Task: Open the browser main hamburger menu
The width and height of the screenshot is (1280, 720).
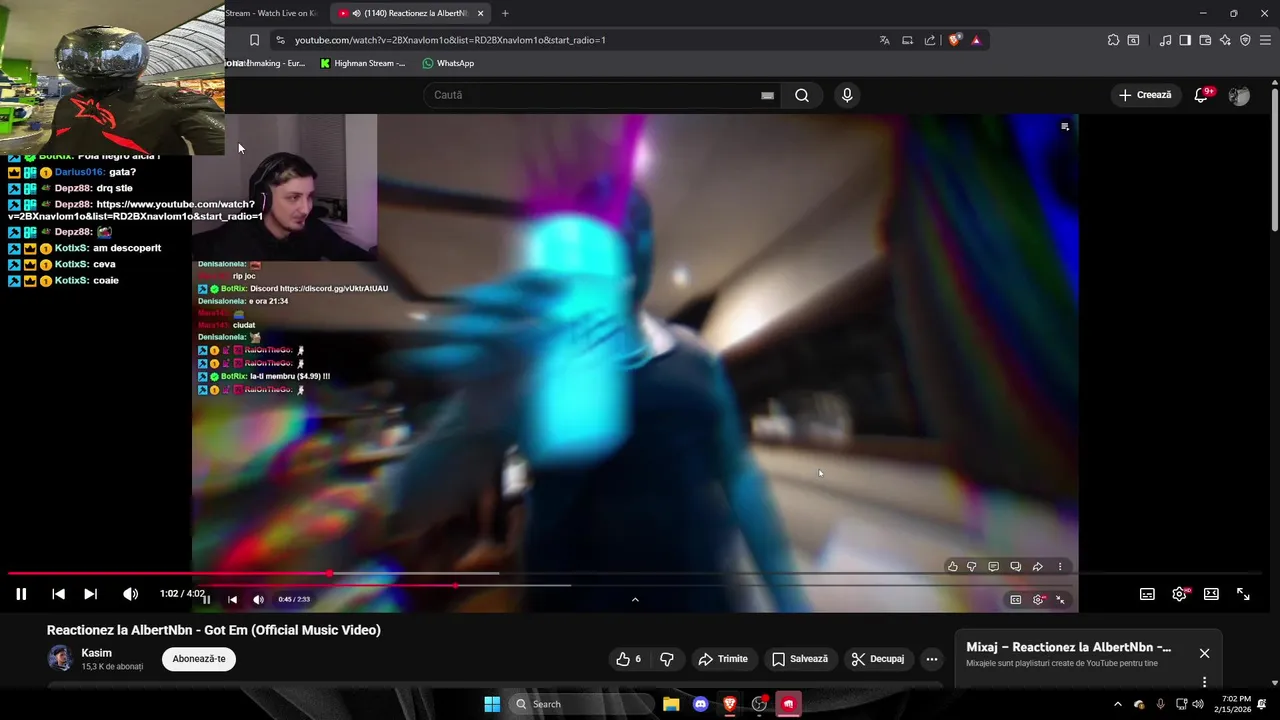Action: [1265, 40]
